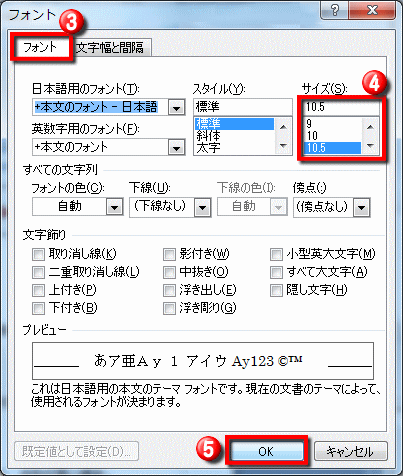
Task: Open the Japanese font dropdown arrow
Action: 176,107
